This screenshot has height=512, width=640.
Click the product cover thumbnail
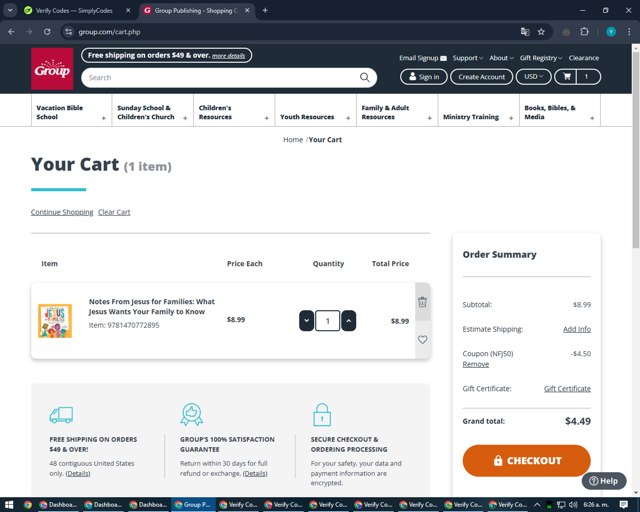click(55, 321)
